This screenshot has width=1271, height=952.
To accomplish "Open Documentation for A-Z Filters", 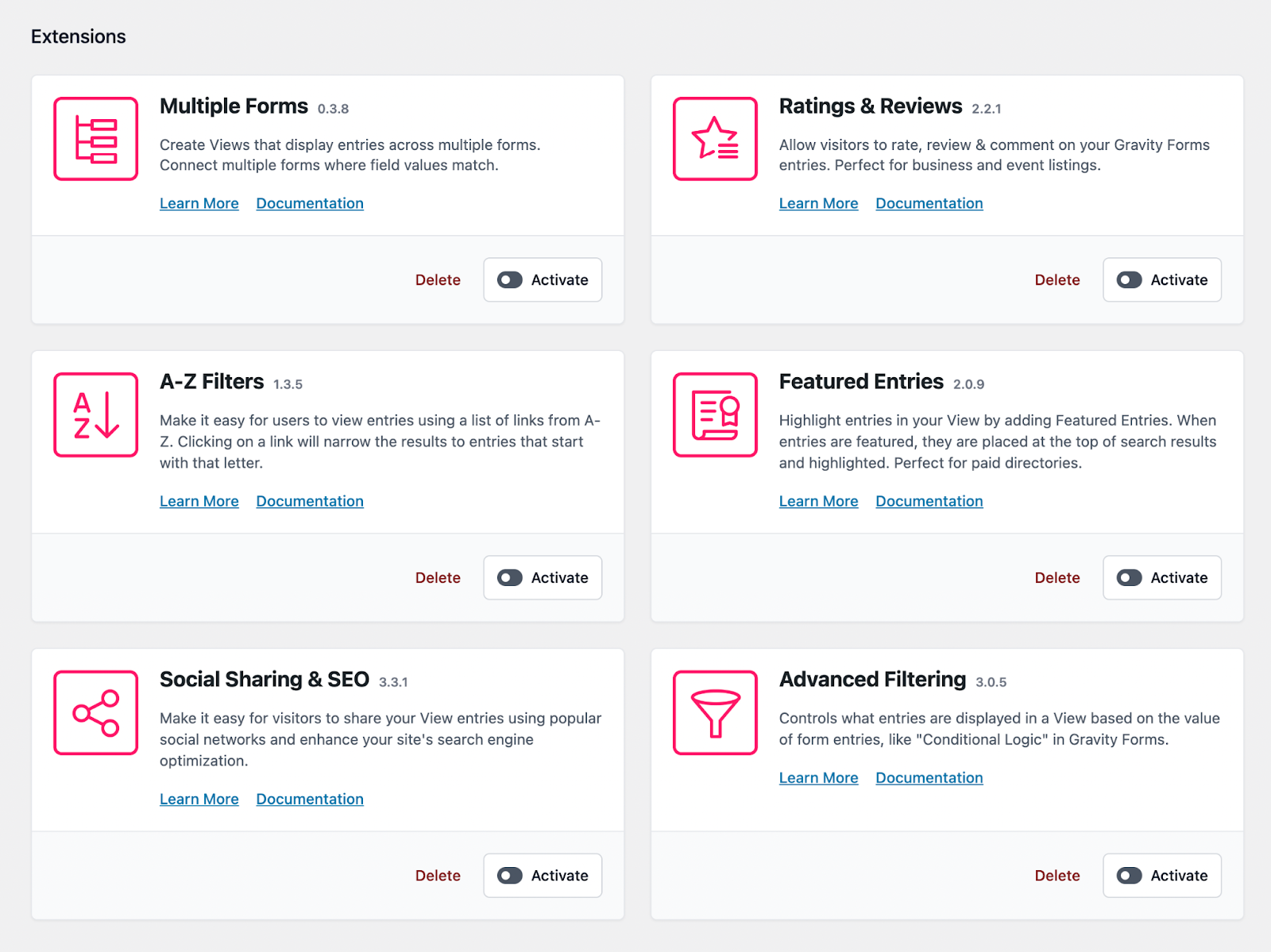I will pyautogui.click(x=310, y=501).
